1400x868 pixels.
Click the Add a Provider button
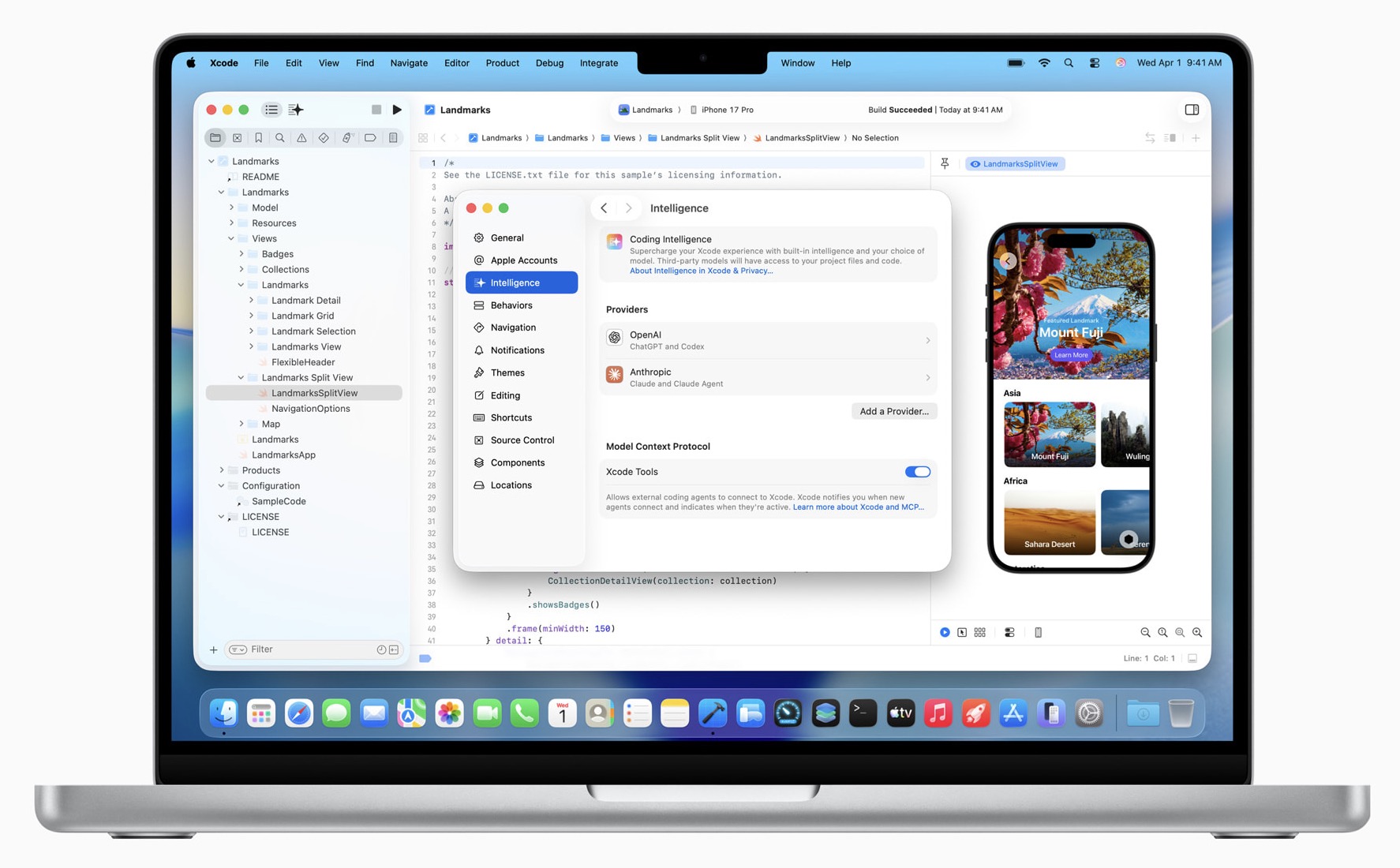894,411
